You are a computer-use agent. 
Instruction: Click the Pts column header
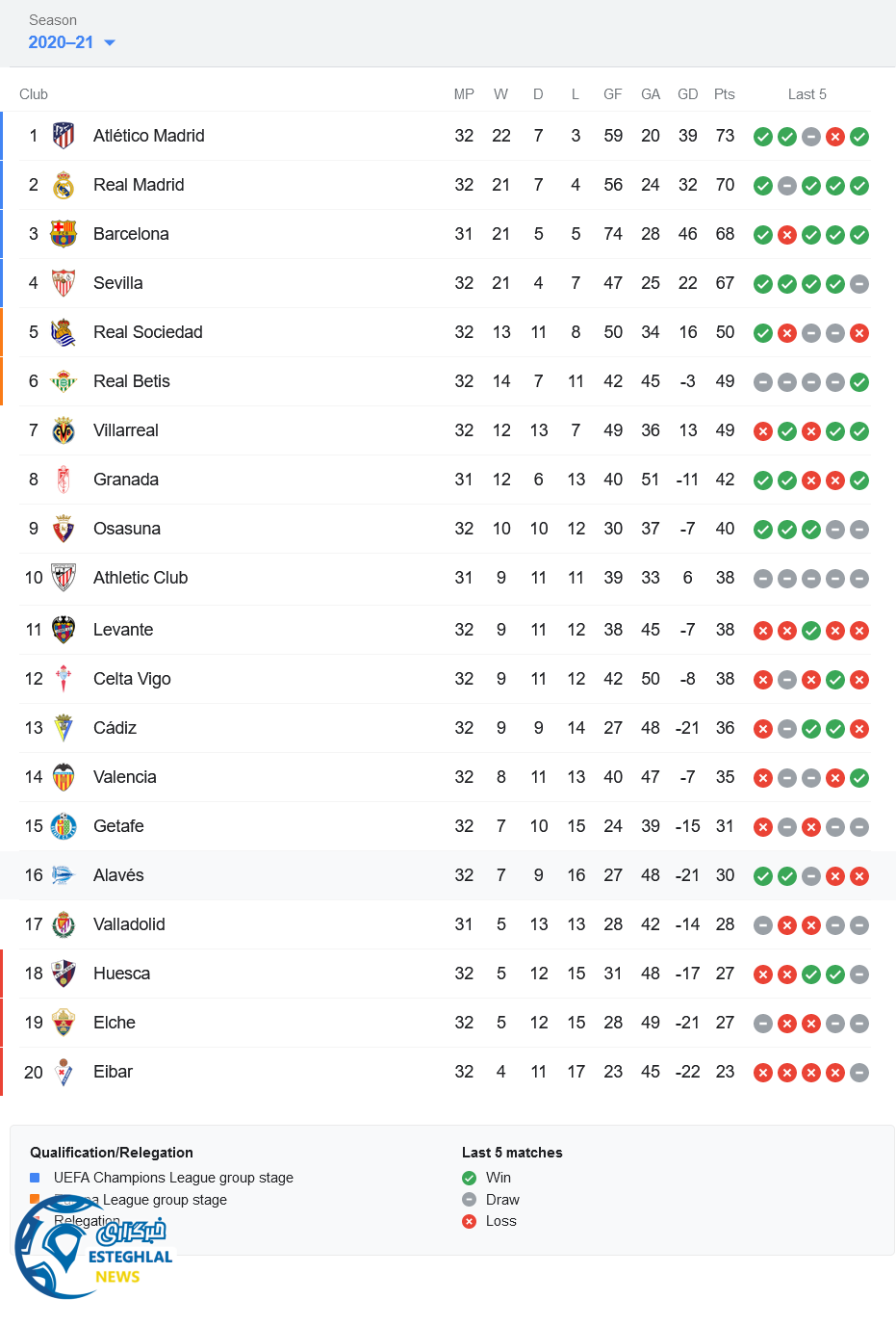[725, 94]
